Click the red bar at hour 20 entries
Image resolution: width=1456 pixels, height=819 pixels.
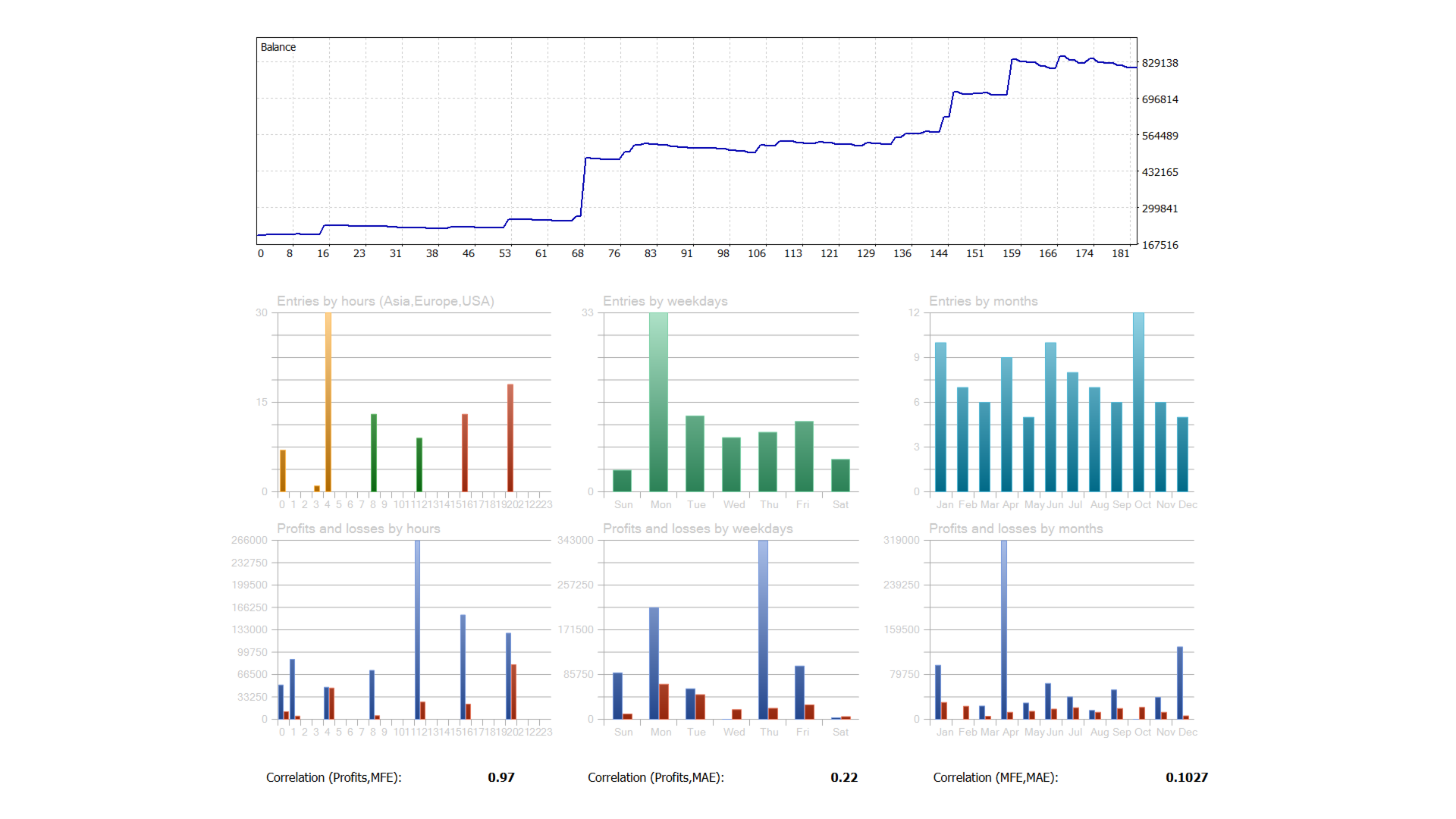click(510, 438)
